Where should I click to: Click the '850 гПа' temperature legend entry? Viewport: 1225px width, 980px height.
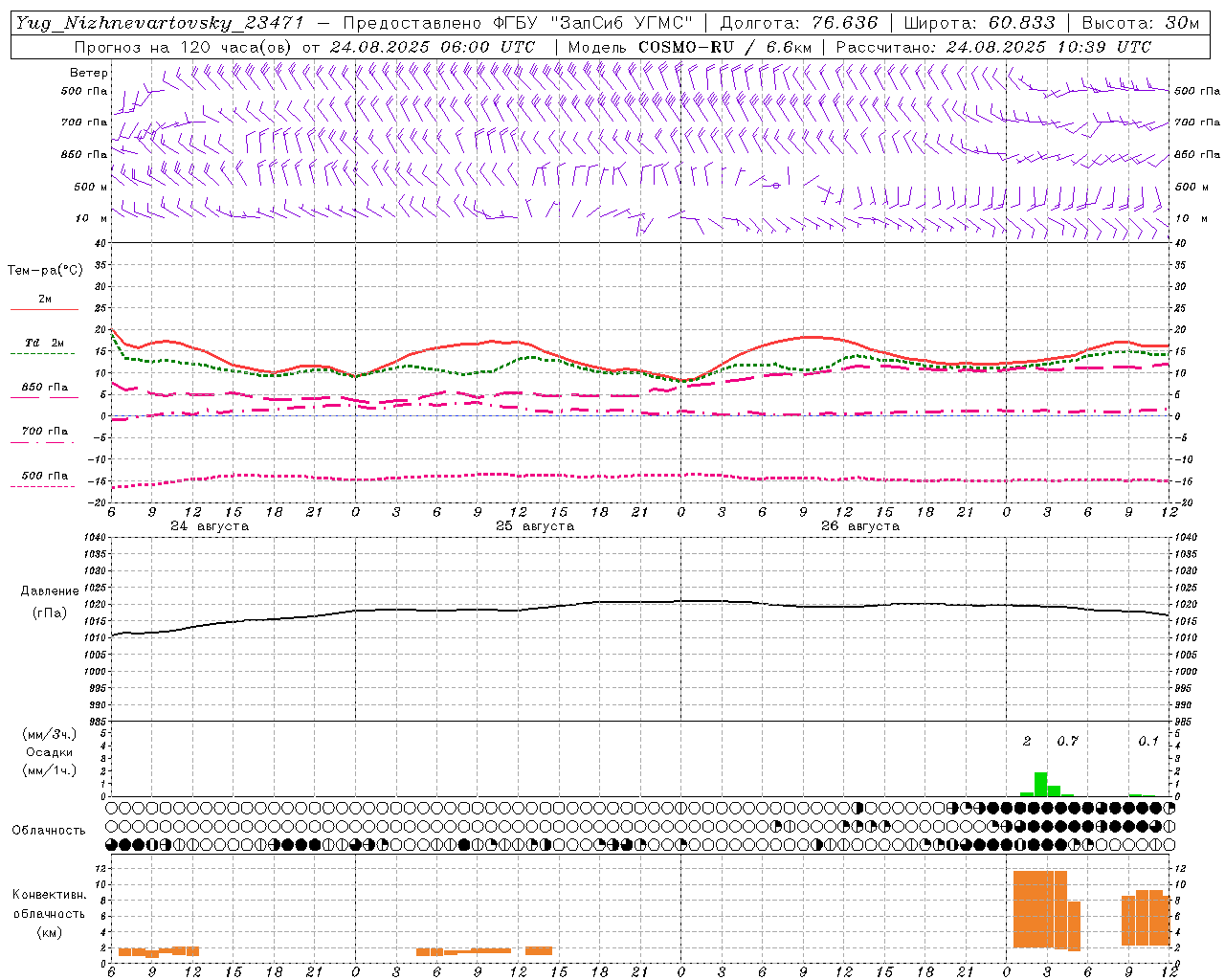pyautogui.click(x=44, y=388)
